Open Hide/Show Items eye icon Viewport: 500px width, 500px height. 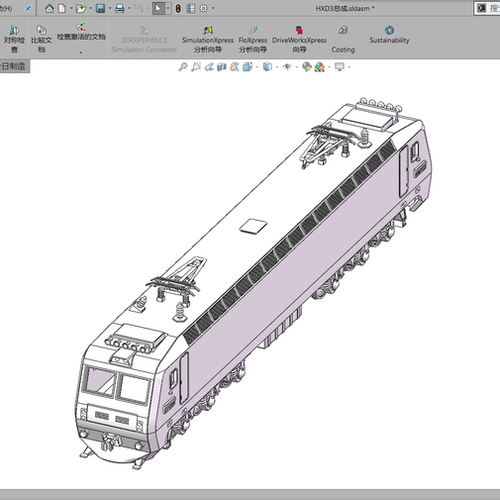(287, 67)
